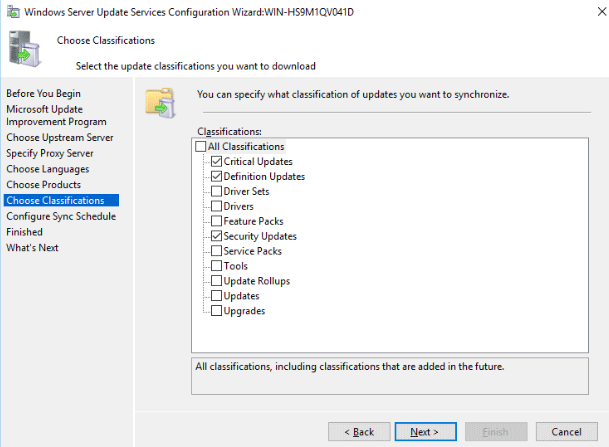Check the Updates classification checkbox
Image resolution: width=609 pixels, height=447 pixels.
[216, 296]
